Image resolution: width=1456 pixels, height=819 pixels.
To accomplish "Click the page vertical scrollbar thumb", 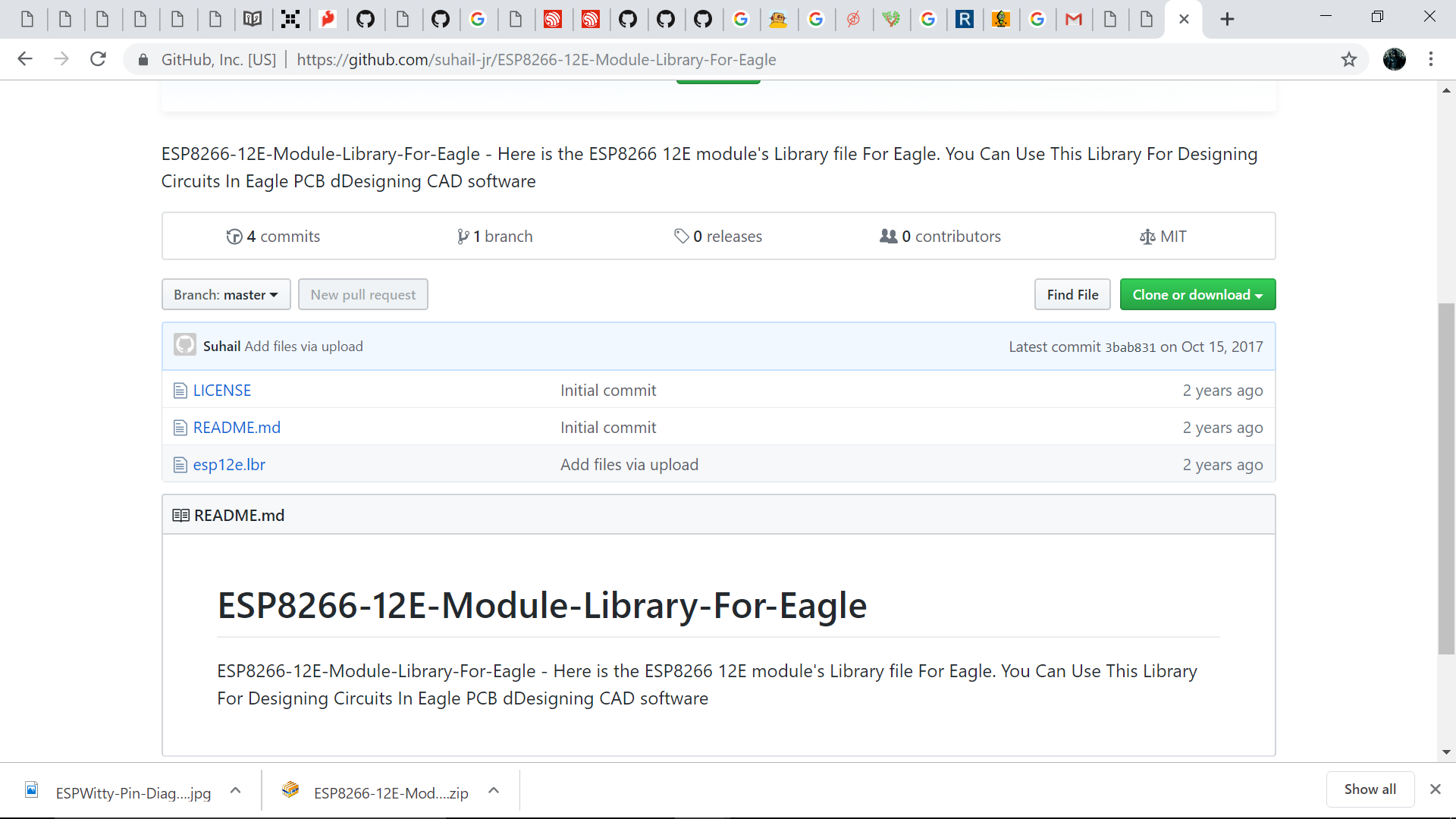I will point(1446,478).
